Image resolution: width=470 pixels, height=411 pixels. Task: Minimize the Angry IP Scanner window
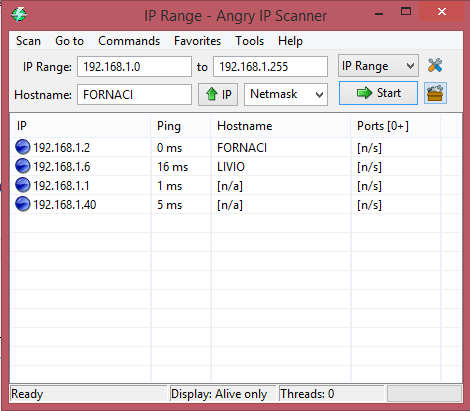click(379, 13)
